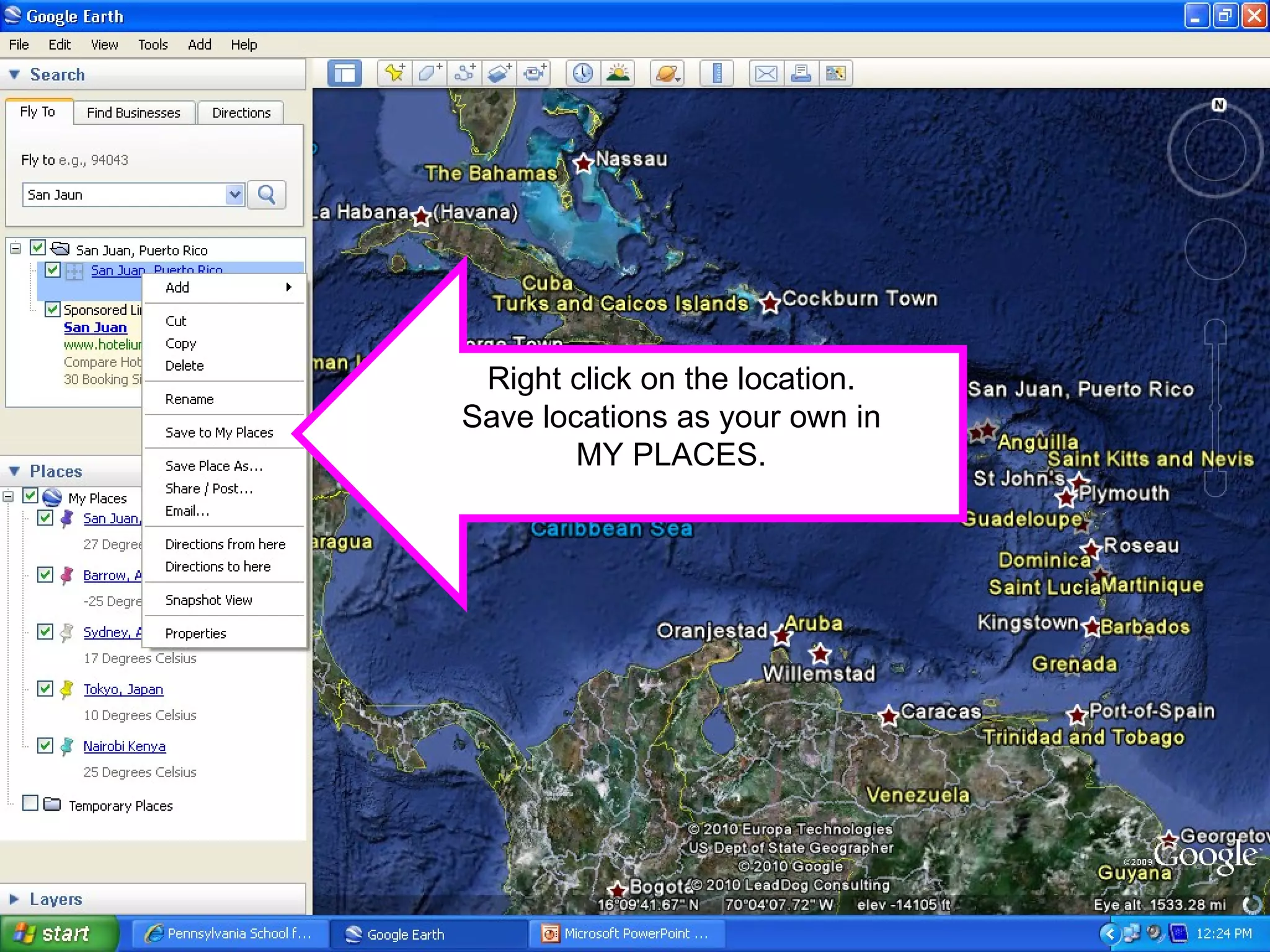This screenshot has height=952, width=1270.
Task: Toggle the Nairobi Kenya checkbox
Action: pyautogui.click(x=45, y=746)
